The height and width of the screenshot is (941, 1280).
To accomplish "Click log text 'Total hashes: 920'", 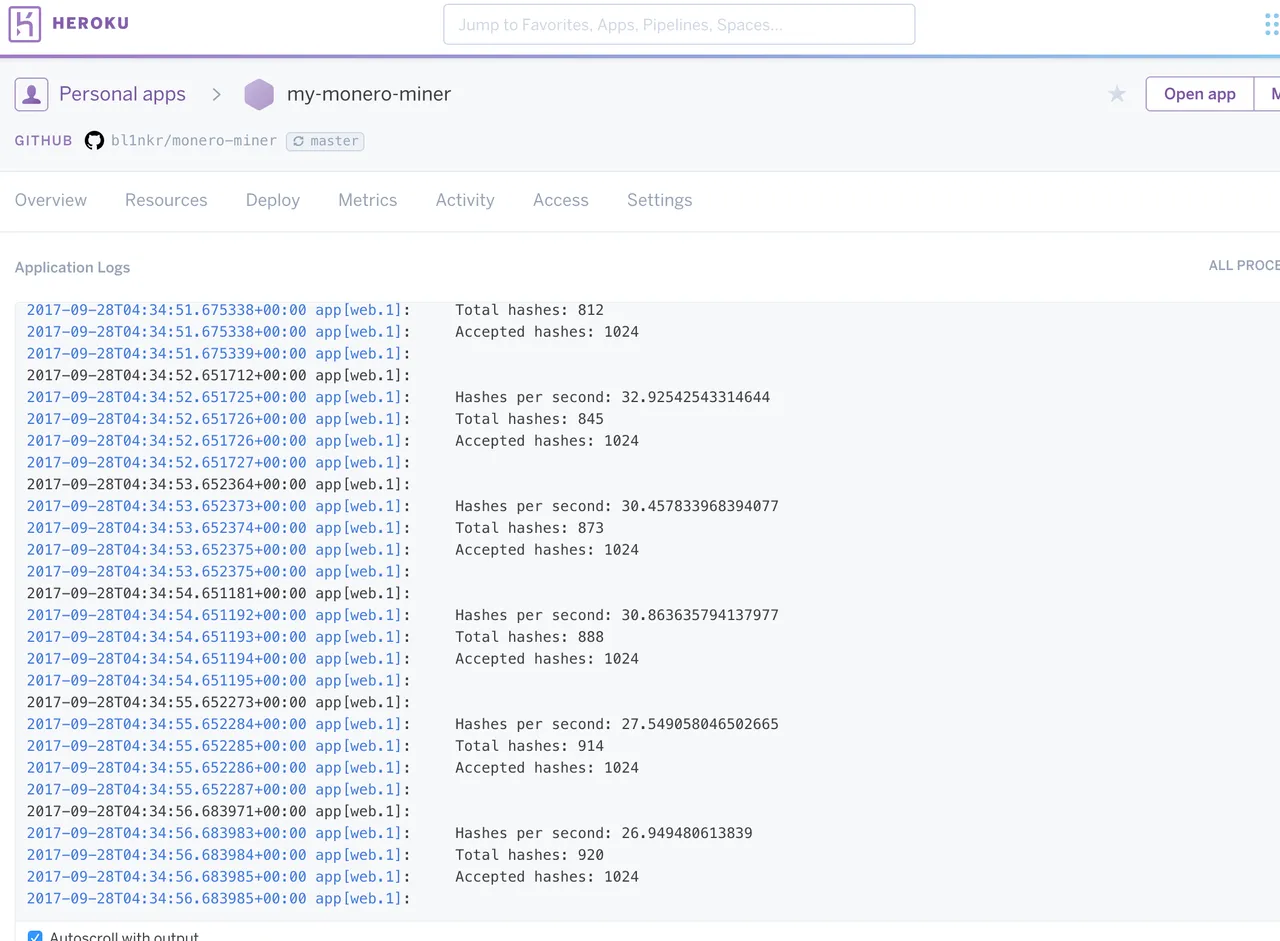I will [529, 855].
